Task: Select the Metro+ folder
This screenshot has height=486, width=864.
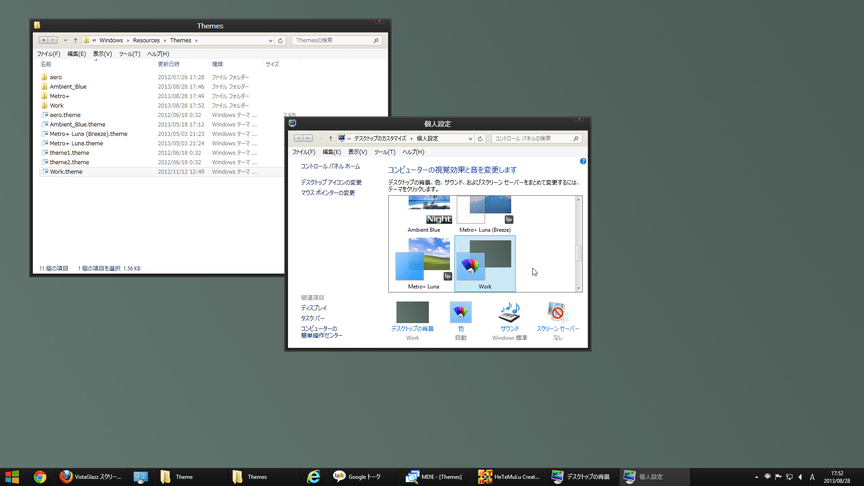Action: click(x=59, y=96)
